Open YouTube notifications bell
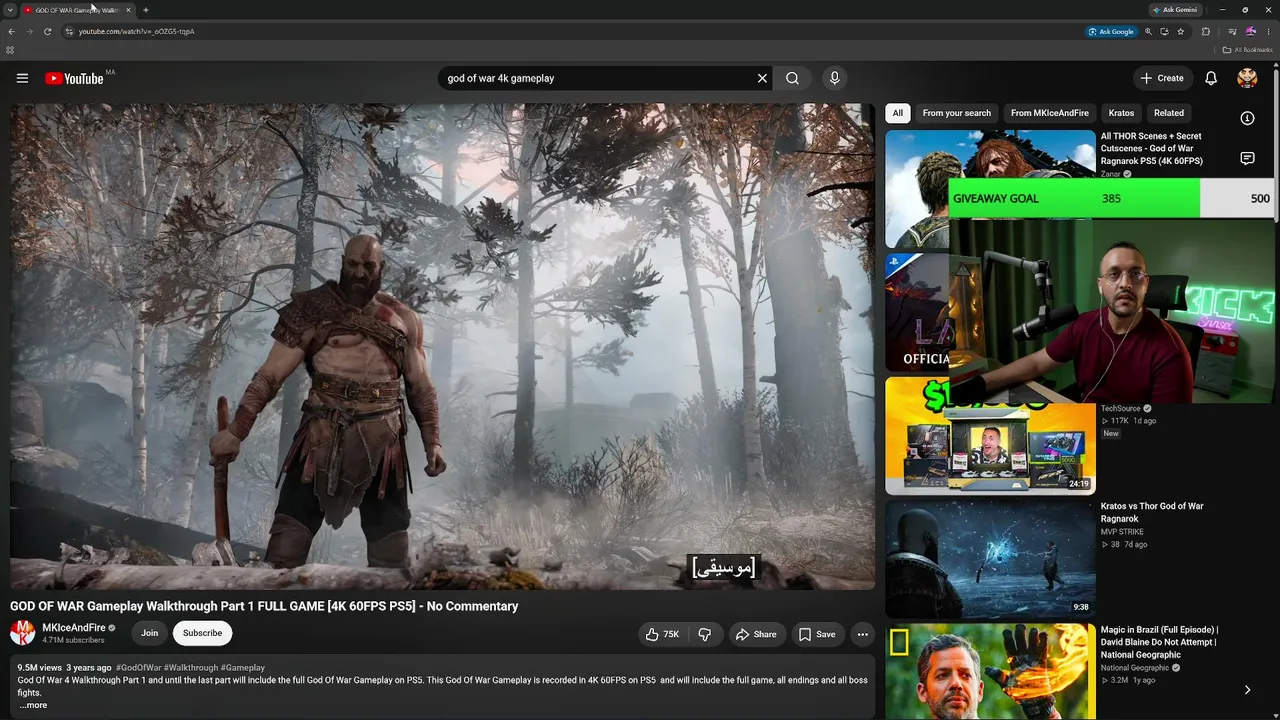Screen dimensions: 1280x720 pos(1211,78)
